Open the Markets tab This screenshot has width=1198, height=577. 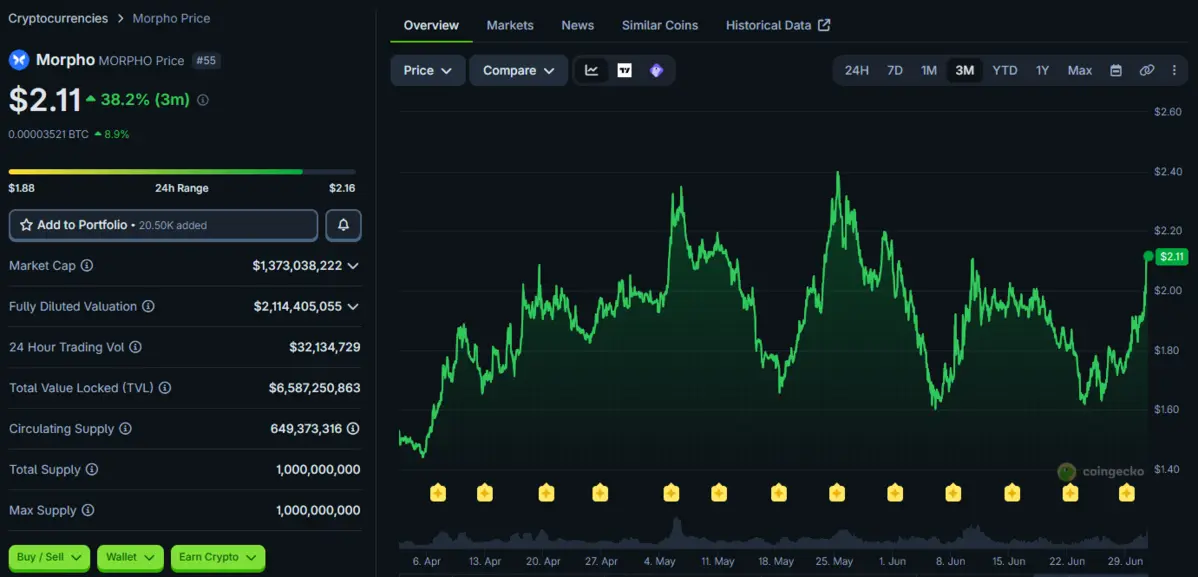510,25
